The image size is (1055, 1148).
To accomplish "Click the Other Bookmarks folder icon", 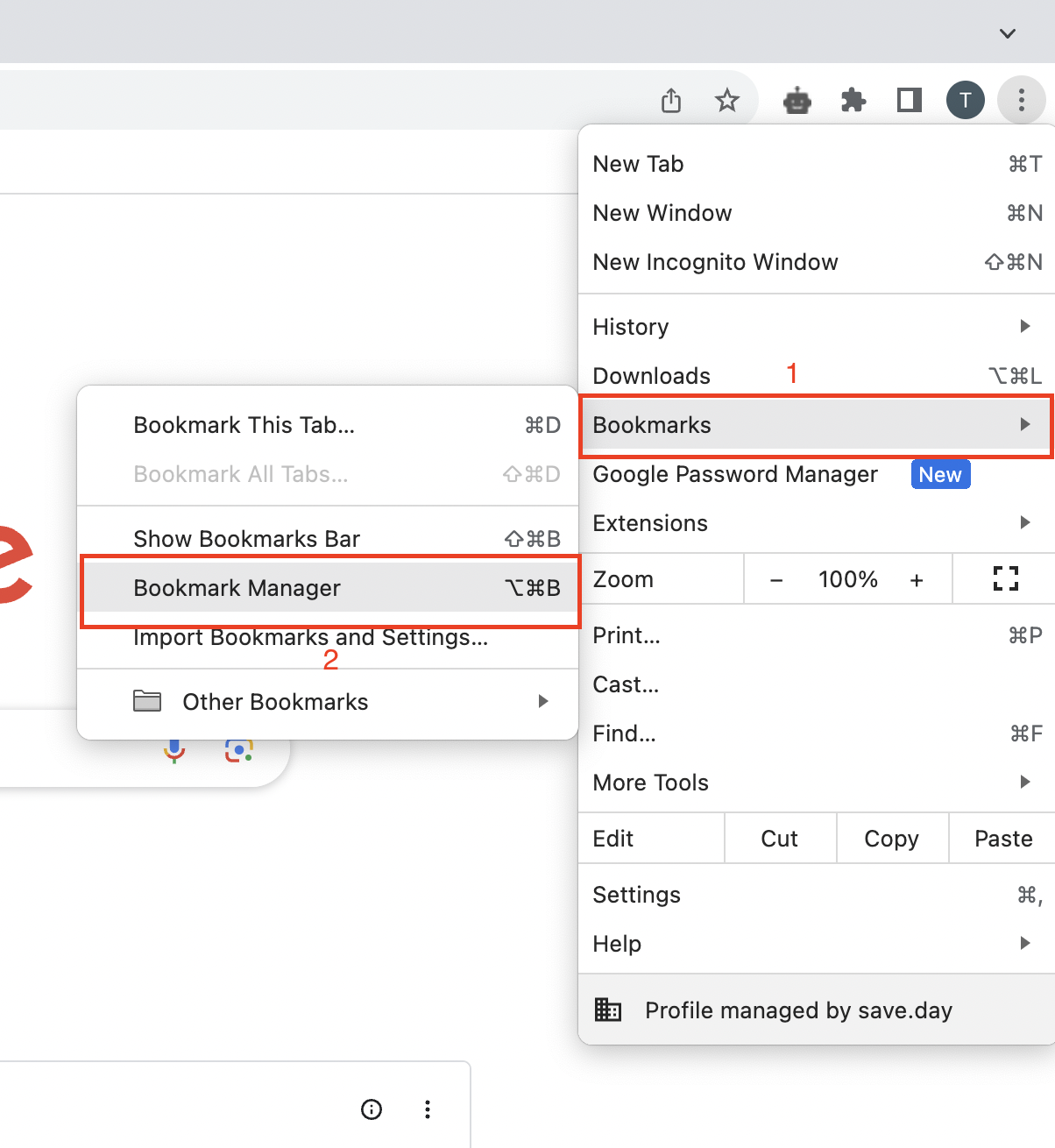I will [x=147, y=700].
